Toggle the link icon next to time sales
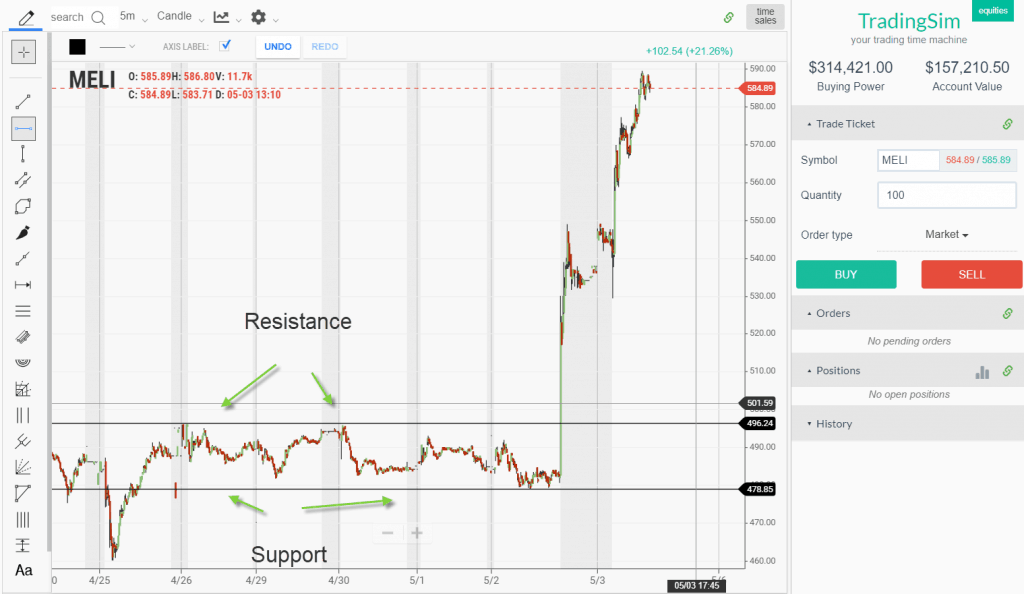 (728, 16)
